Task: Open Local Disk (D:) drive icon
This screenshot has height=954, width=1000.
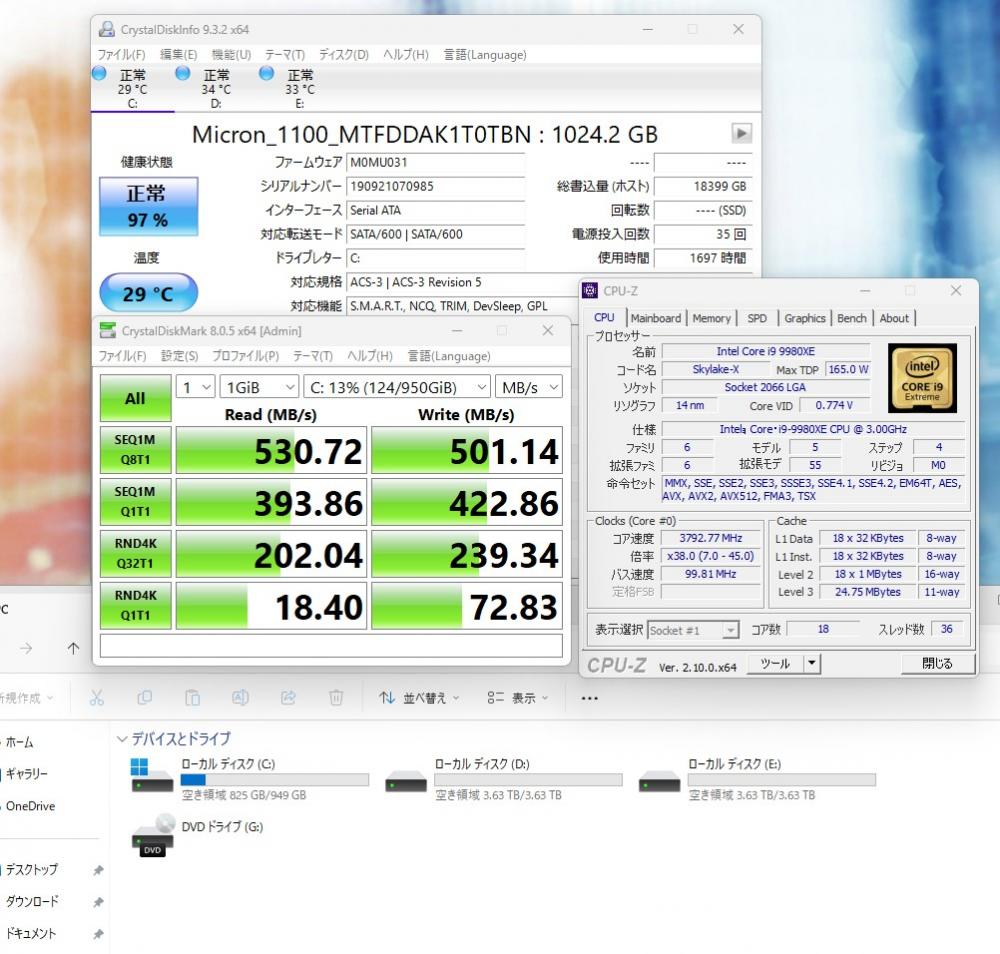Action: [x=406, y=781]
